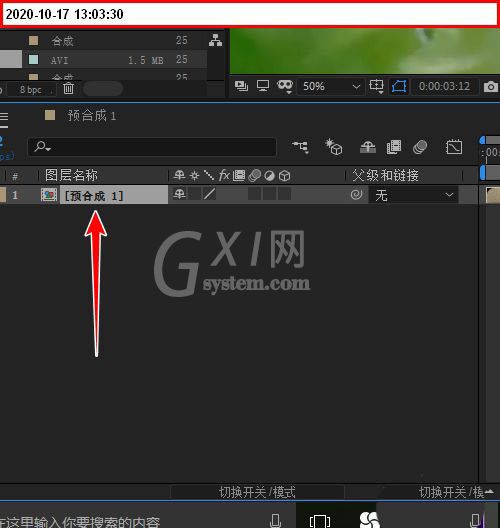Enable motion blur for the composition

click(x=420, y=147)
